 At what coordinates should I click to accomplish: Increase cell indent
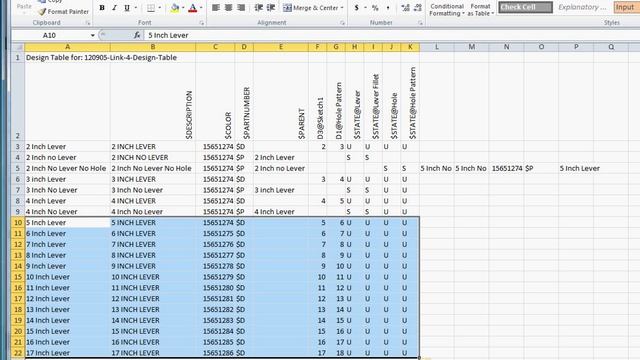[x=271, y=8]
